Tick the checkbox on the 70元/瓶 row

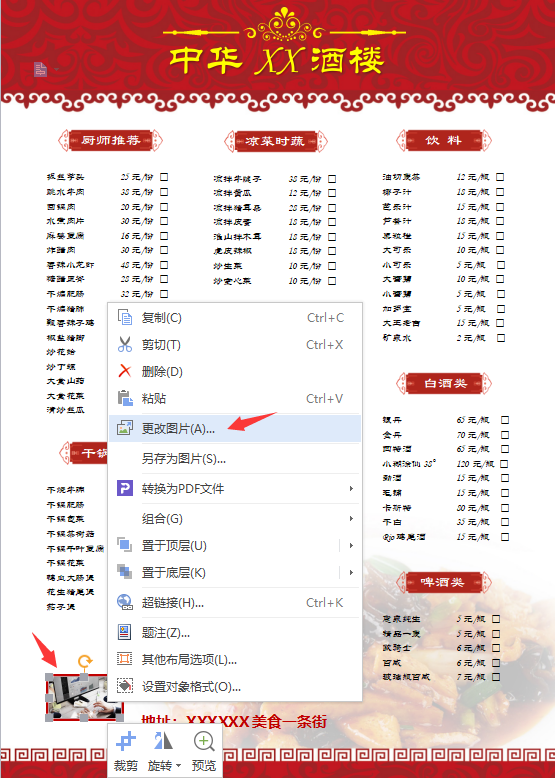pyautogui.click(x=505, y=435)
